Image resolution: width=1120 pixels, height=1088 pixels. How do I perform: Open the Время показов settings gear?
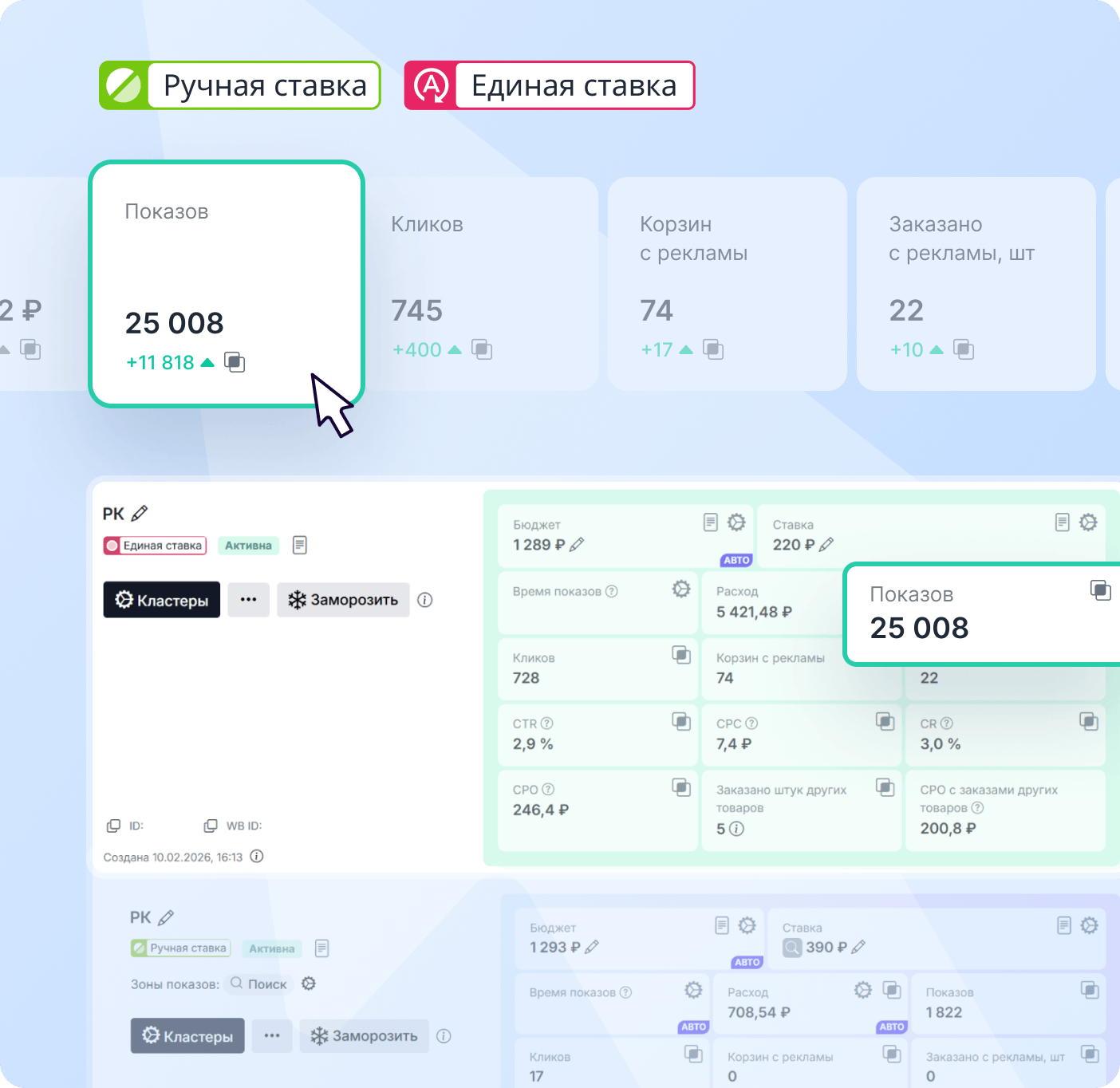click(x=680, y=589)
